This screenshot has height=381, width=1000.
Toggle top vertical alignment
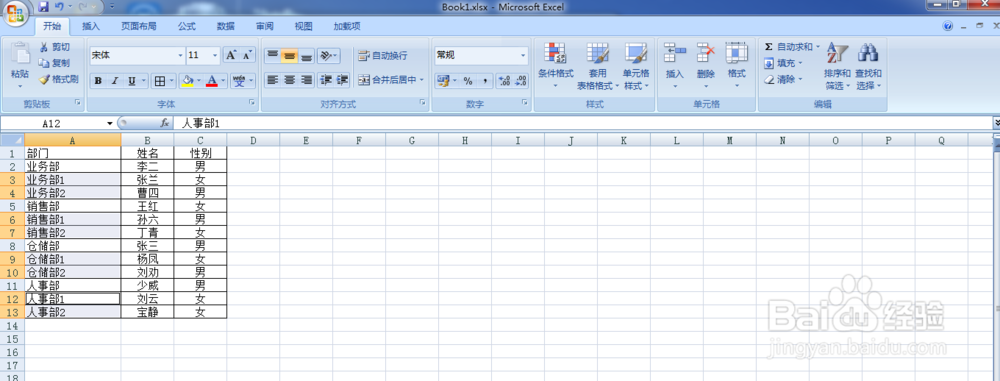[272, 56]
